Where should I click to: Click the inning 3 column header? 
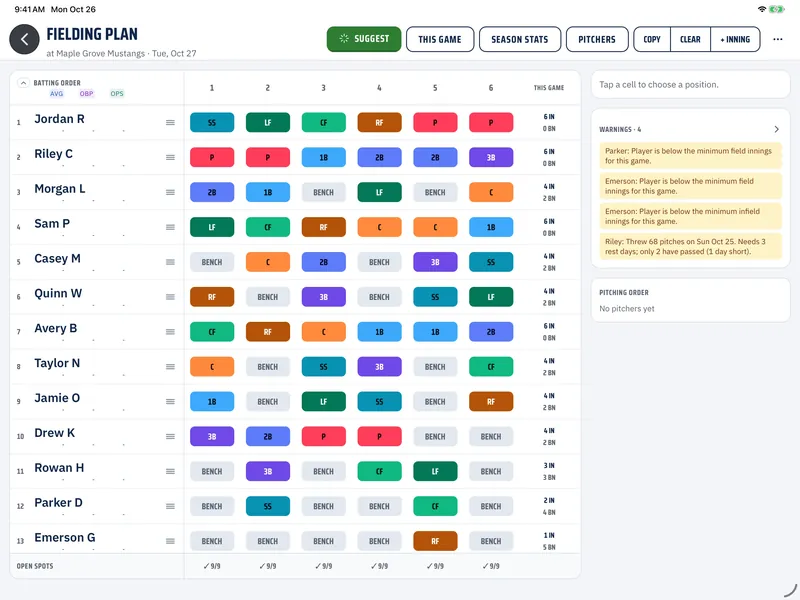tap(323, 88)
